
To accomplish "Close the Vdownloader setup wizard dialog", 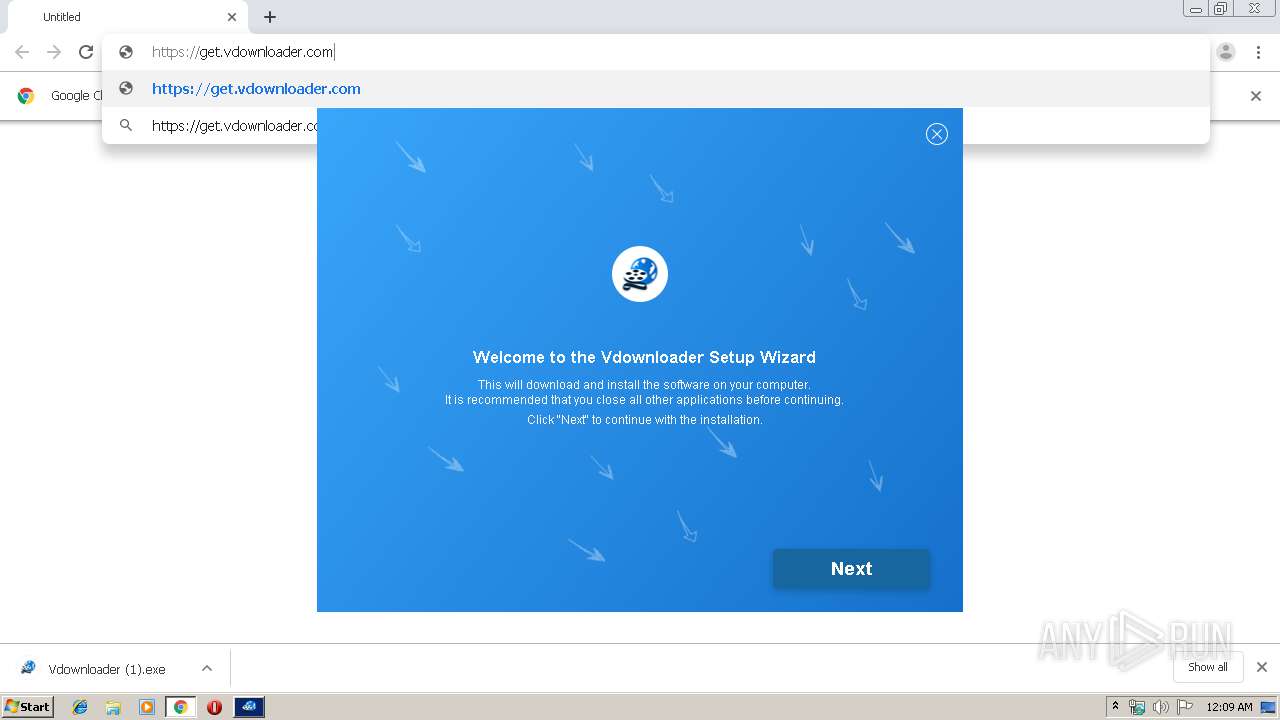I will (x=936, y=134).
